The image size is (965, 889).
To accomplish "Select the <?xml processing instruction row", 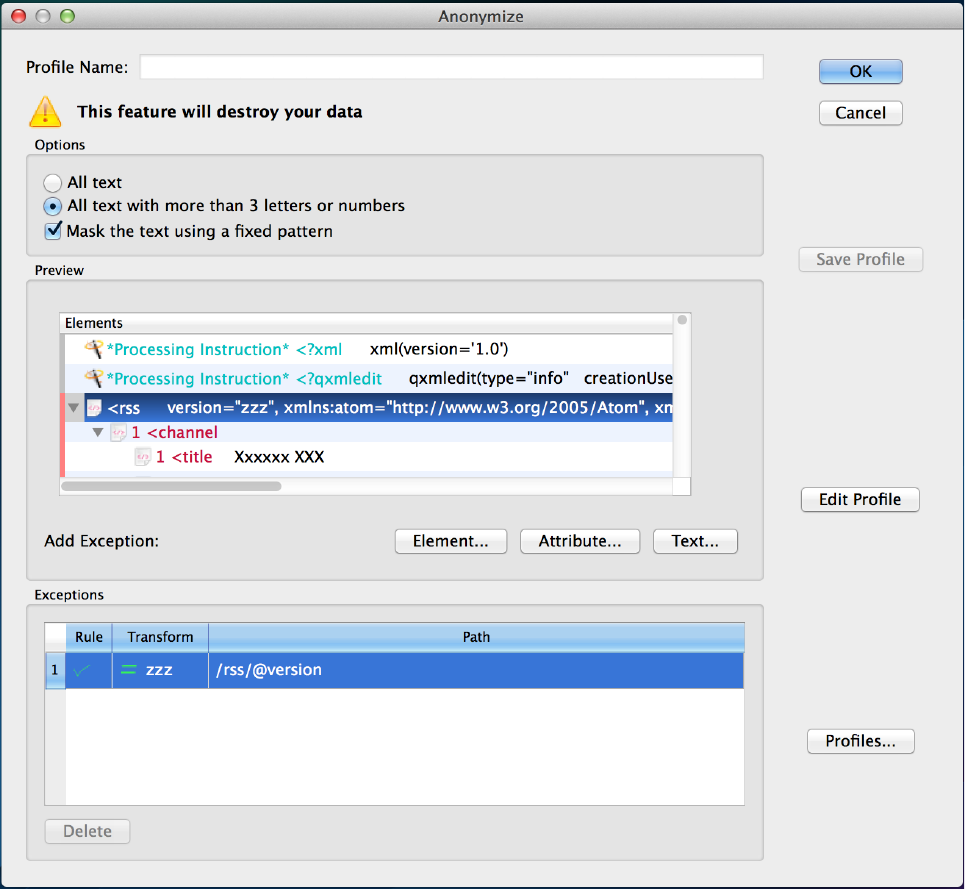I will [x=369, y=349].
